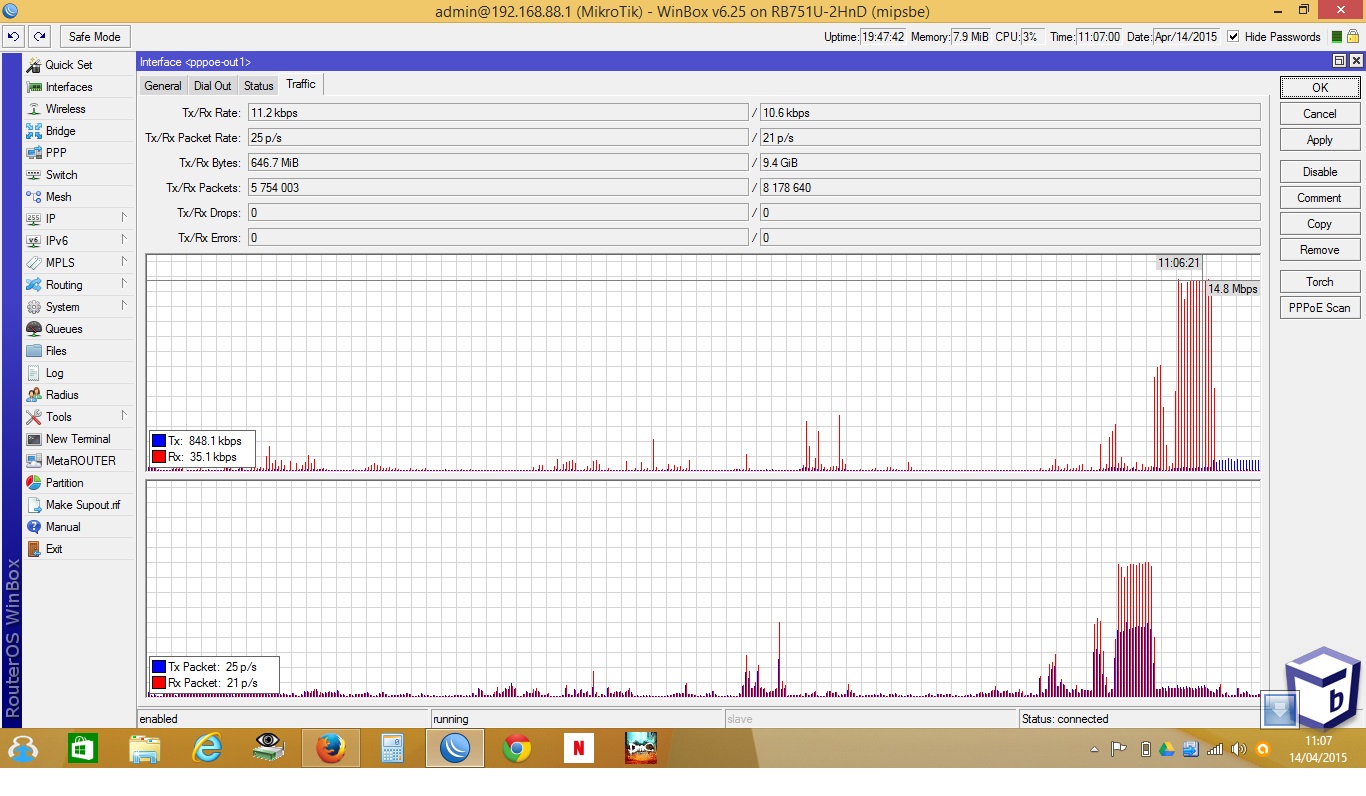Remove the pppoe-out1 interface
The height and width of the screenshot is (796, 1366).
point(1320,250)
